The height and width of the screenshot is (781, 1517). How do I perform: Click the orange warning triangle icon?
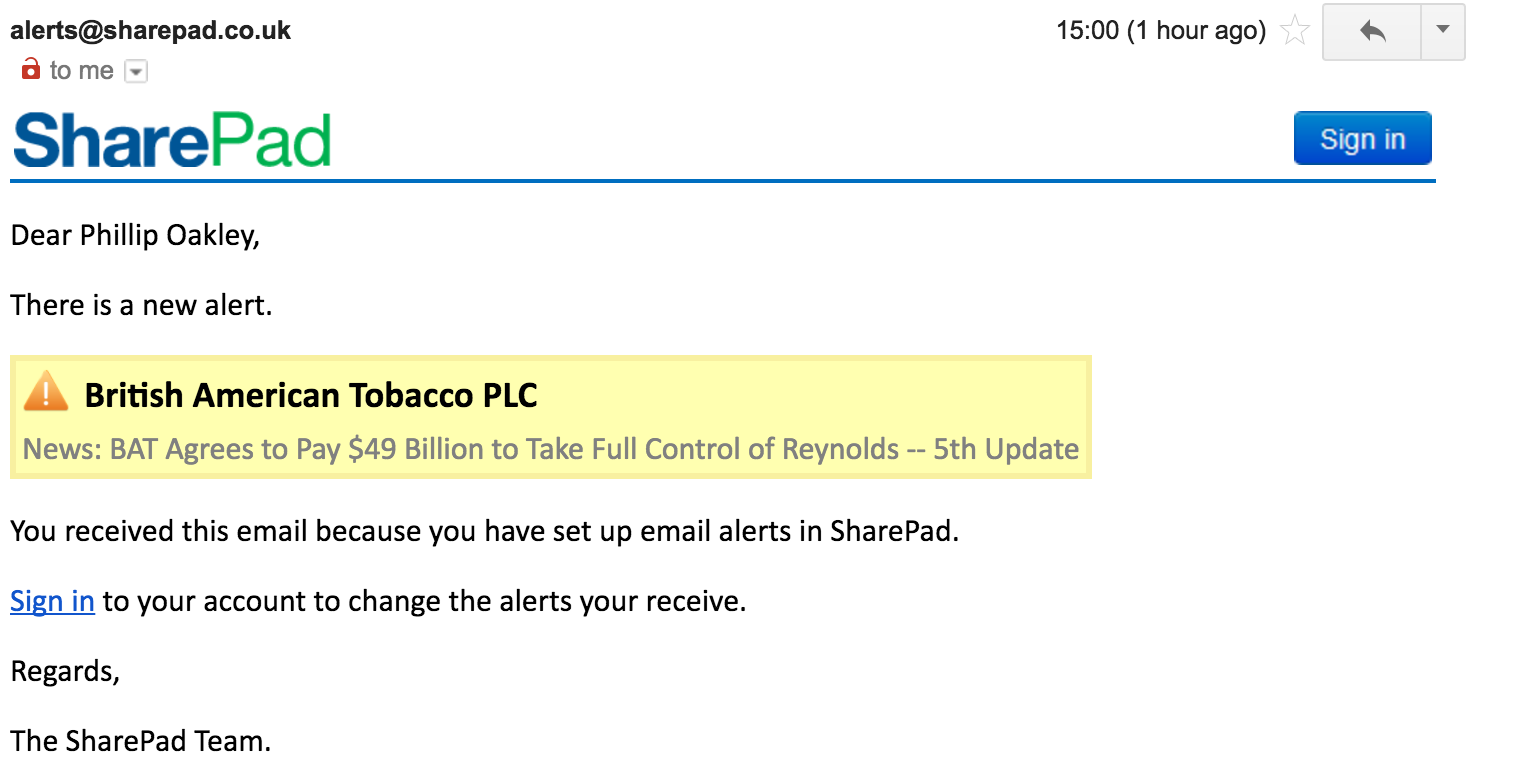tap(46, 392)
